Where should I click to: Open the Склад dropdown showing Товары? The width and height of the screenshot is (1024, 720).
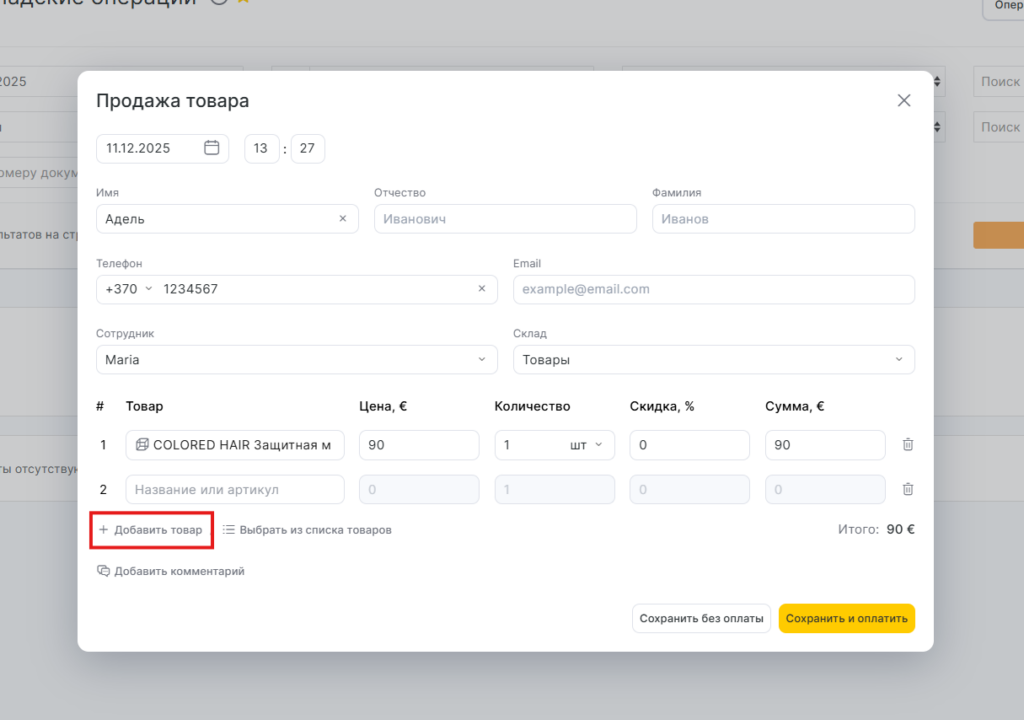(x=713, y=359)
